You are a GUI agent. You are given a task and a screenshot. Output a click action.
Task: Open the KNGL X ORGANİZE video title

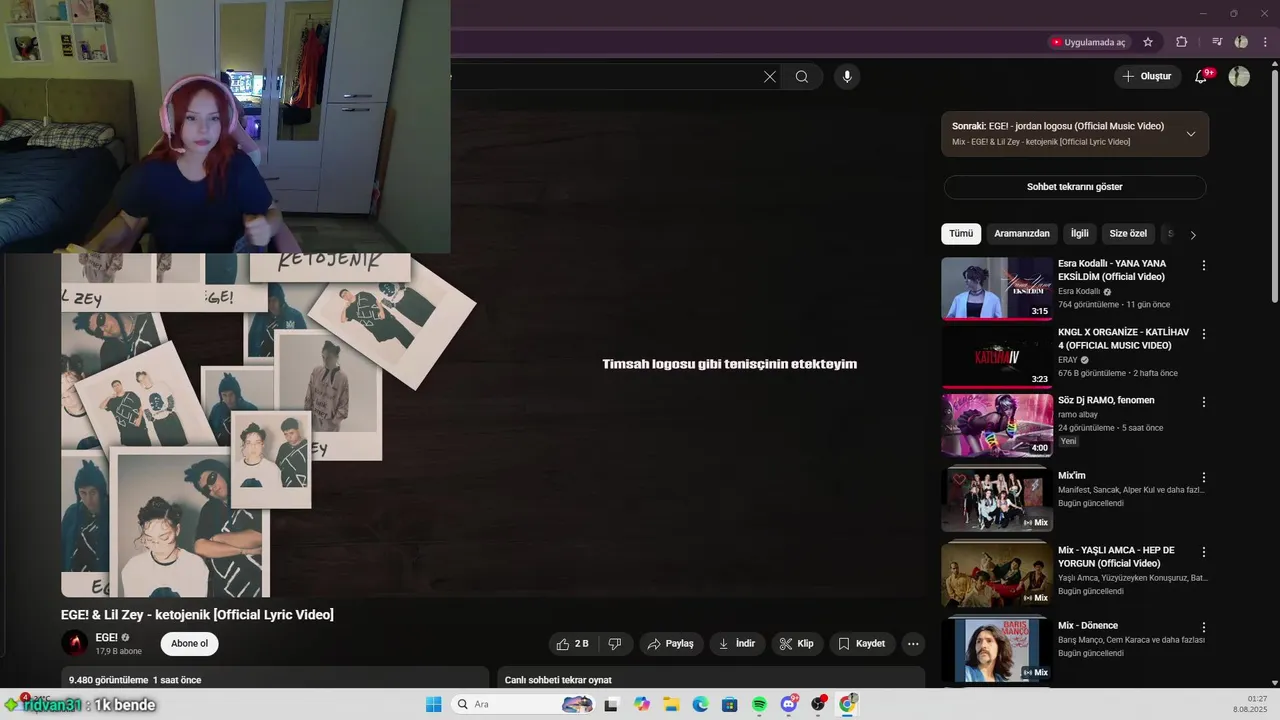click(1122, 339)
